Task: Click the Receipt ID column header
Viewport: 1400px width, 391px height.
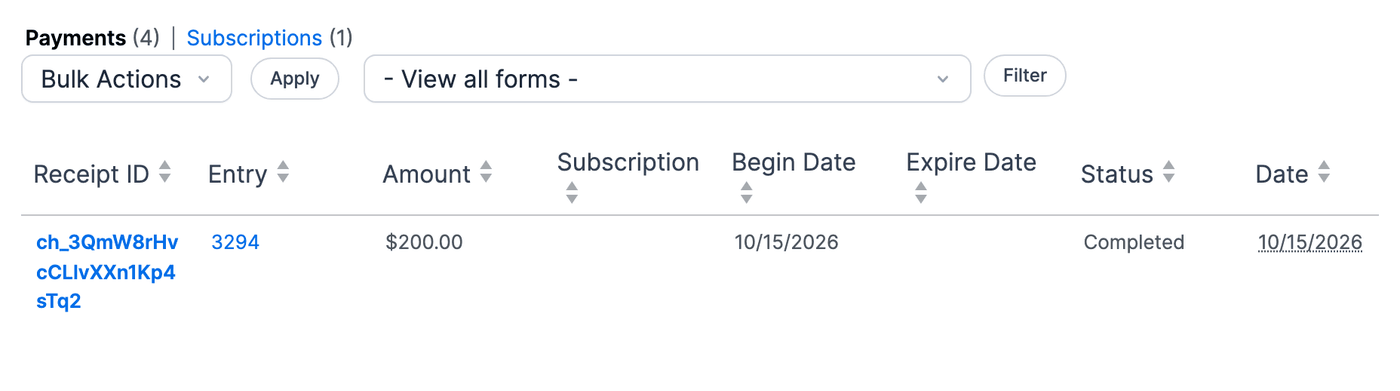Action: pos(91,174)
